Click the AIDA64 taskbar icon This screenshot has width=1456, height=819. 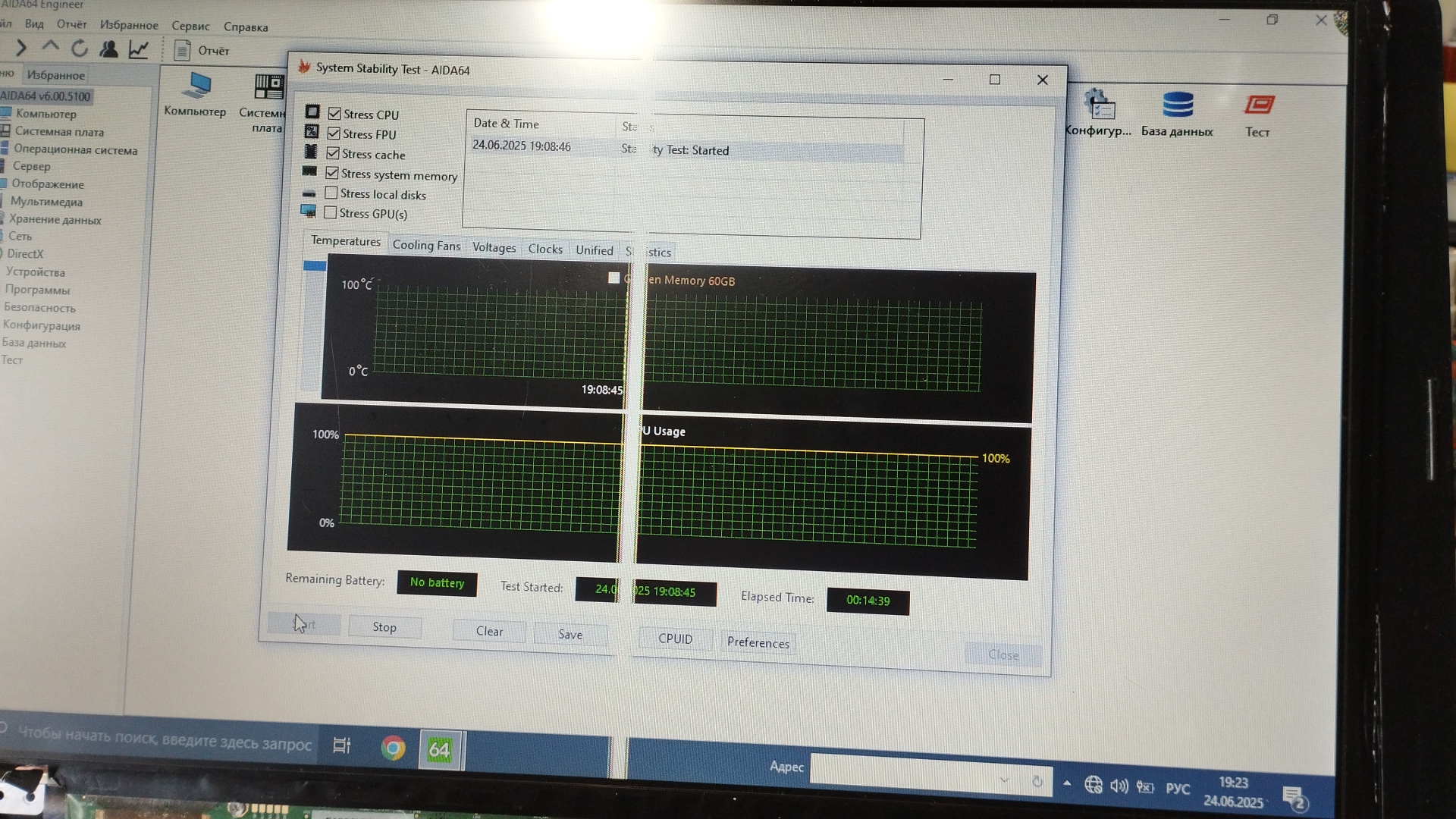pyautogui.click(x=440, y=750)
